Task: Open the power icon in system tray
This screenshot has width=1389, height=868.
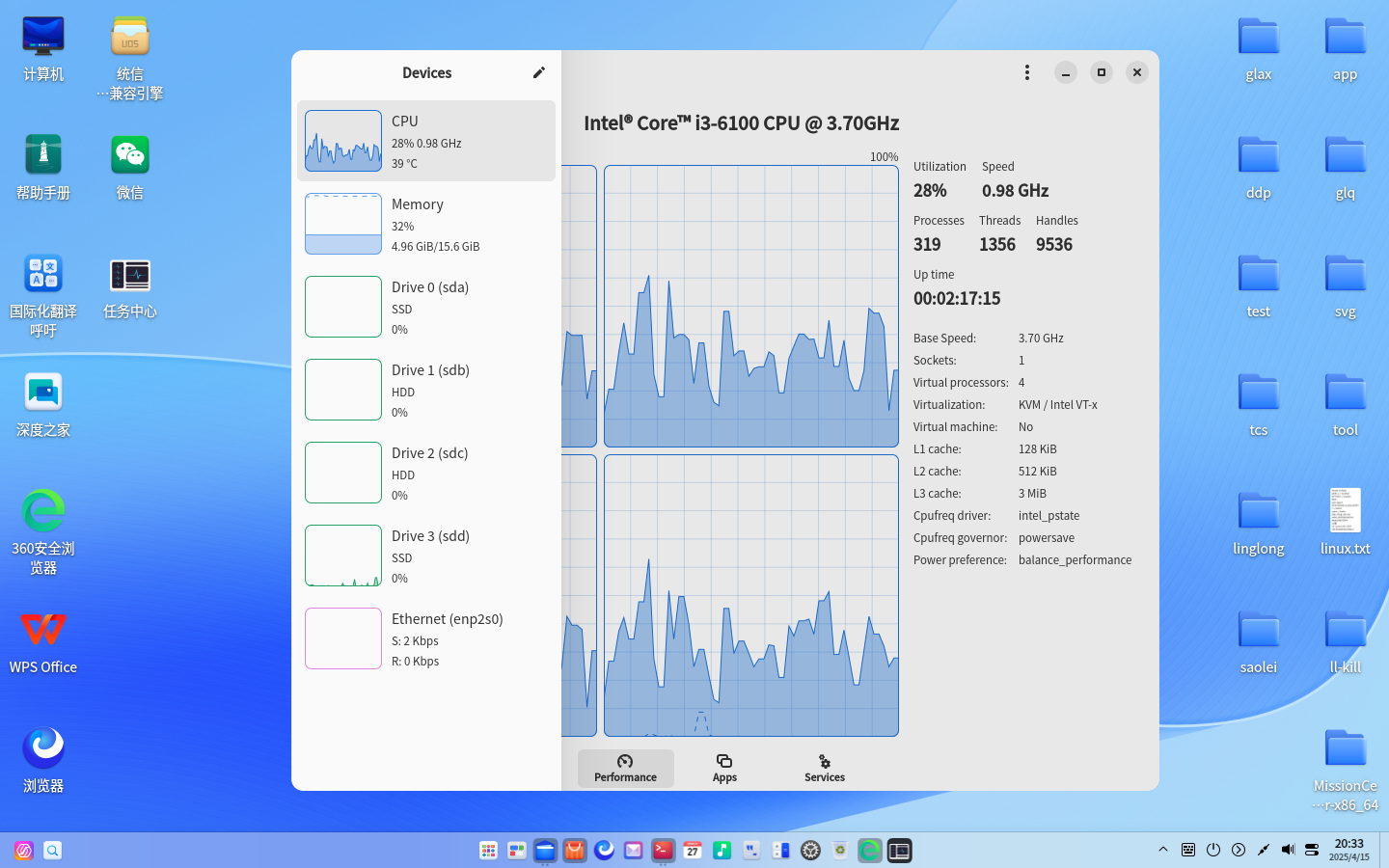Action: click(1213, 850)
